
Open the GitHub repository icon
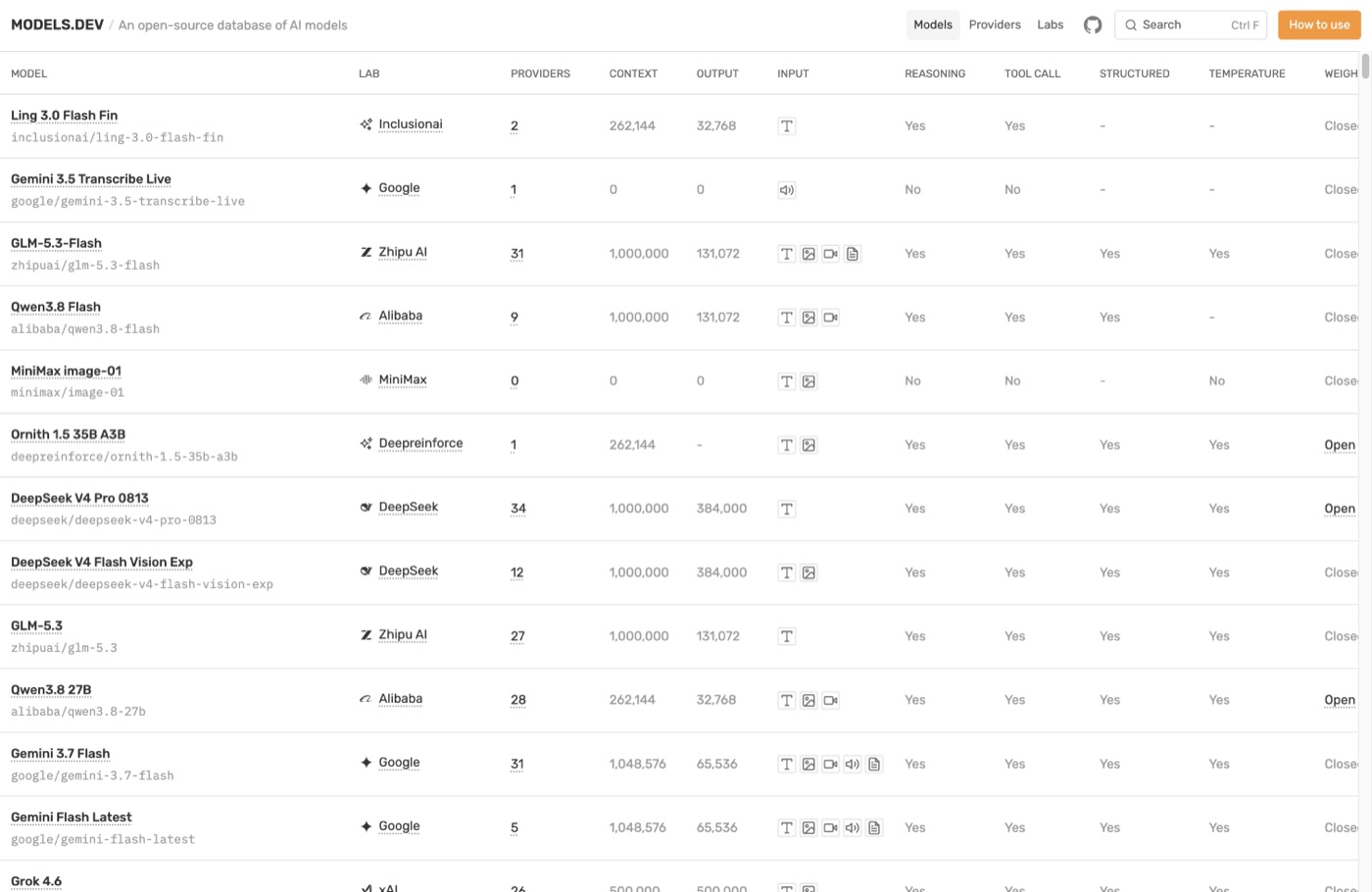tap(1093, 25)
